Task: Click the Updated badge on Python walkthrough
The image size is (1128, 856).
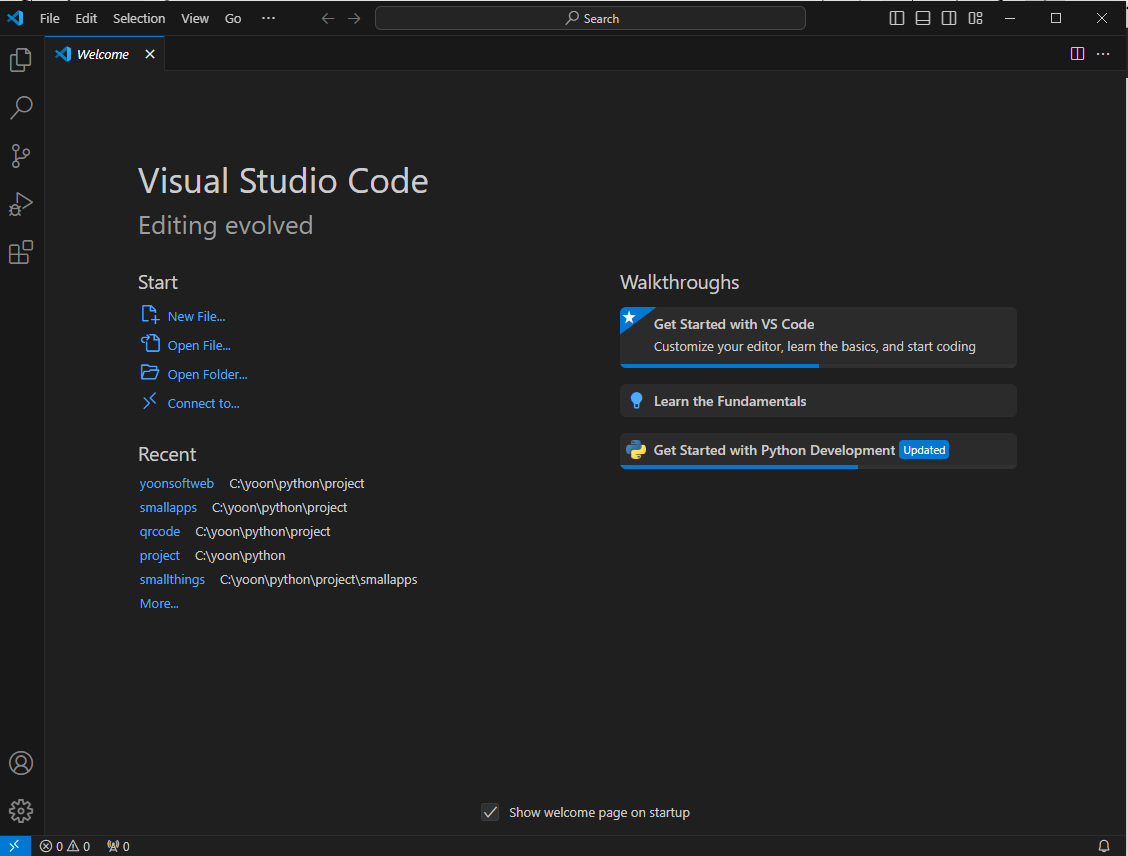Action: pyautogui.click(x=924, y=450)
